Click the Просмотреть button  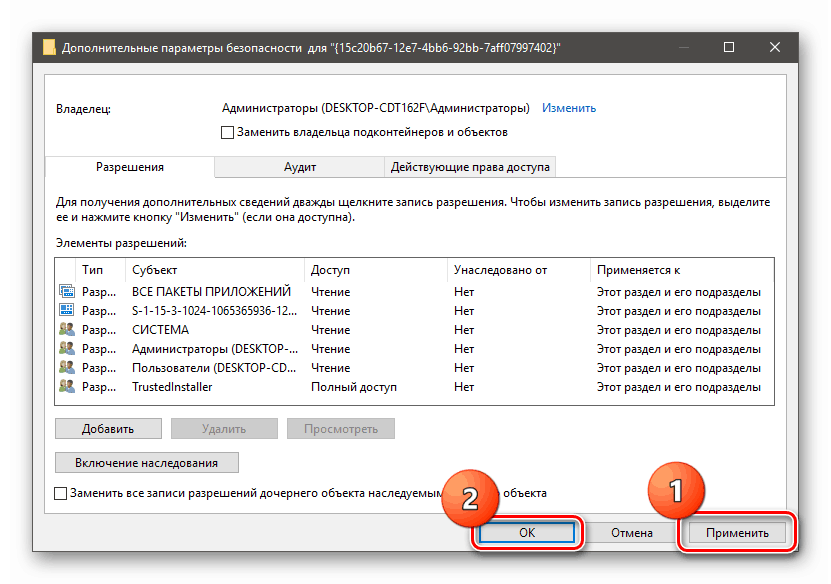pos(341,429)
